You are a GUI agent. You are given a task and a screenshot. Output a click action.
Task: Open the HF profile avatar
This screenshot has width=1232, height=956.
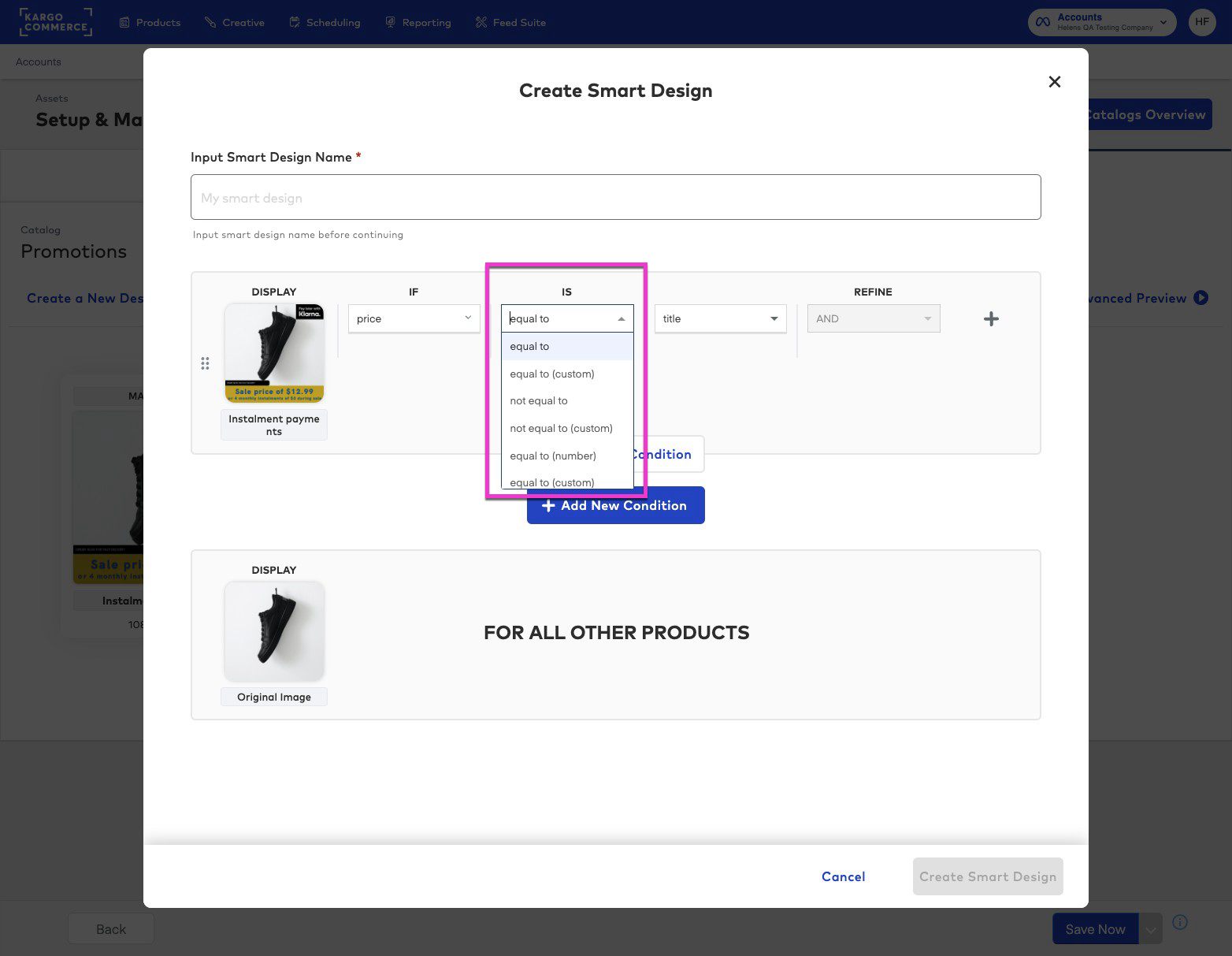point(1201,21)
